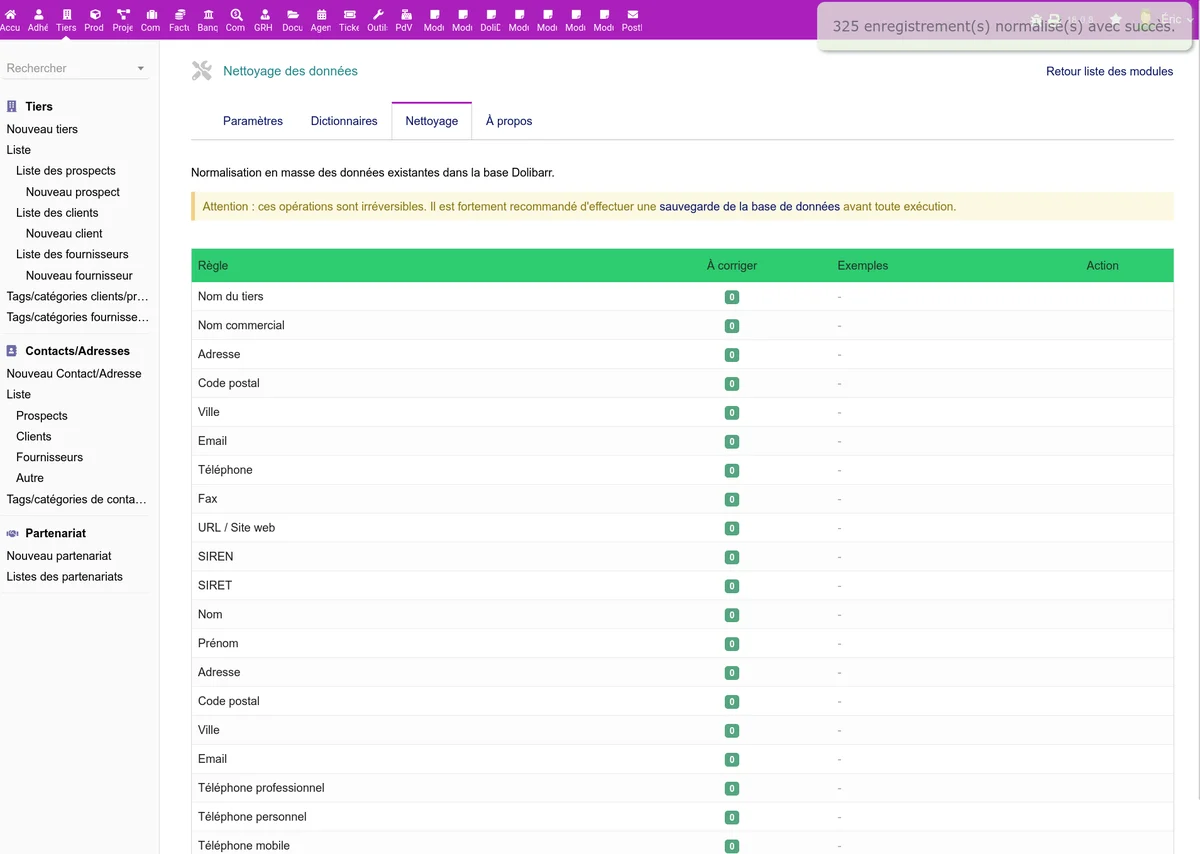Open the À propos tab
Image resolution: width=1200 pixels, height=854 pixels.
[x=509, y=121]
